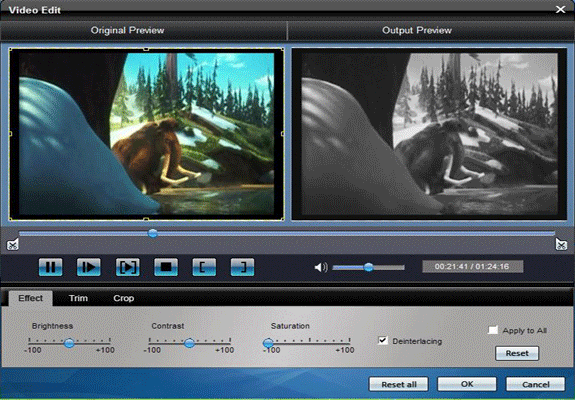Click the Contrast label

click(x=168, y=326)
